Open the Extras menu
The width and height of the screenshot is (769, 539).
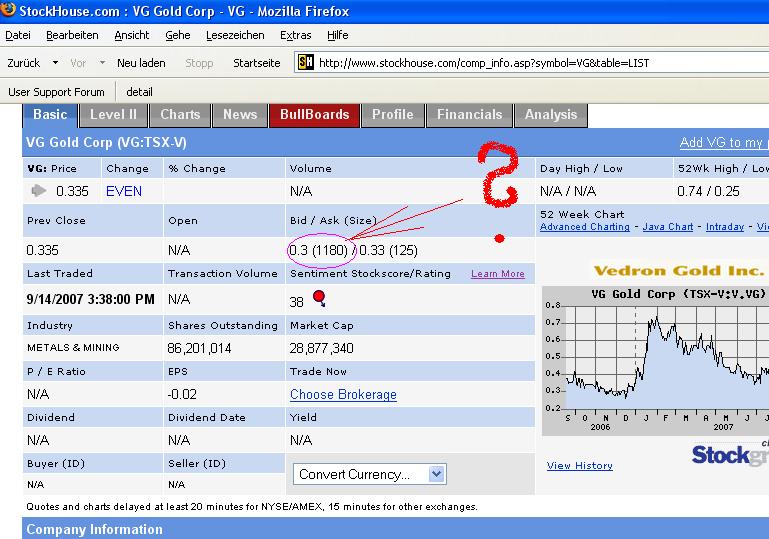(x=295, y=35)
